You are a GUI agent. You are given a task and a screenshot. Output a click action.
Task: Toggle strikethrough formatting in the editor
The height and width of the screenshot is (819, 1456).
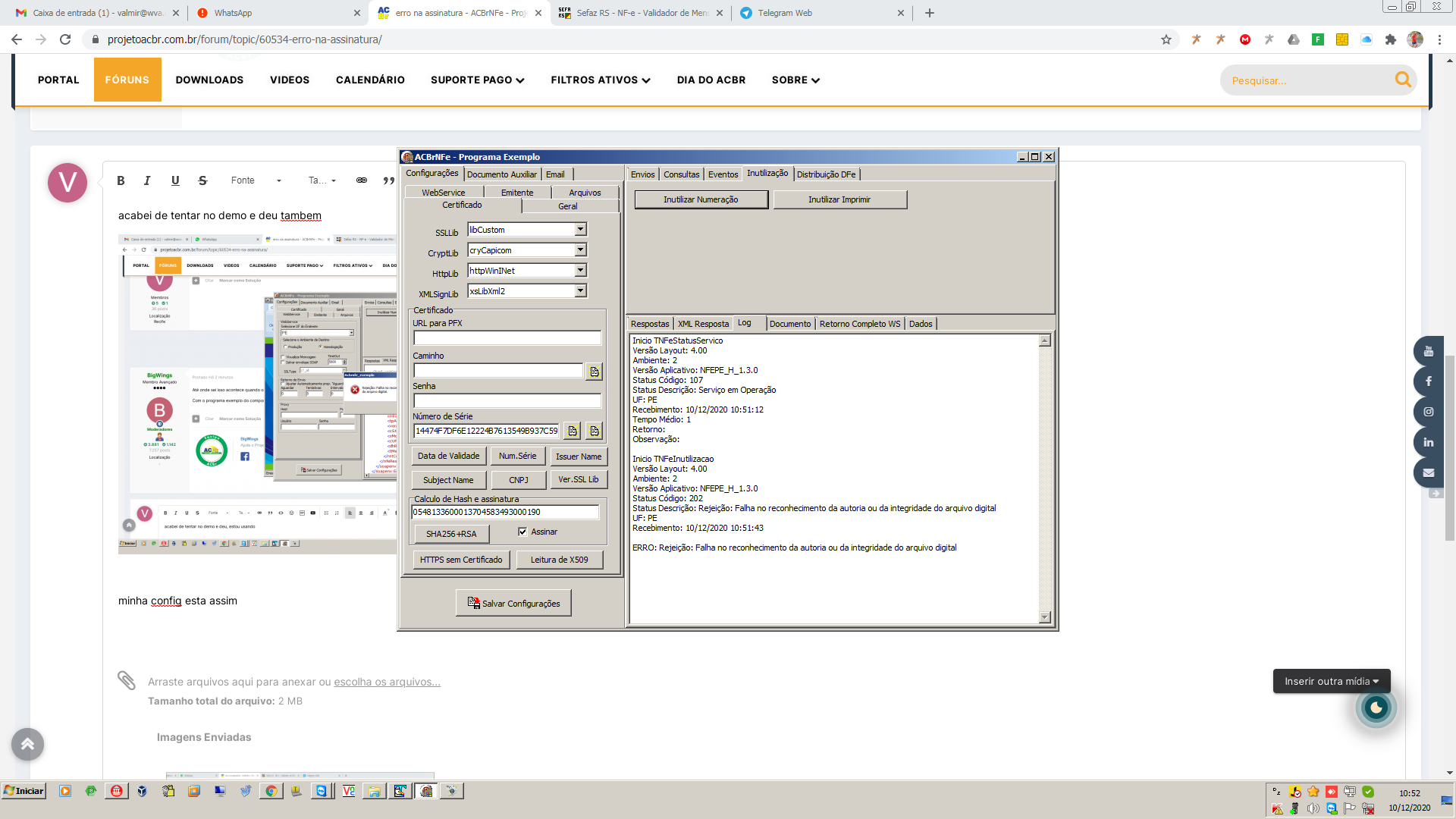pos(202,180)
